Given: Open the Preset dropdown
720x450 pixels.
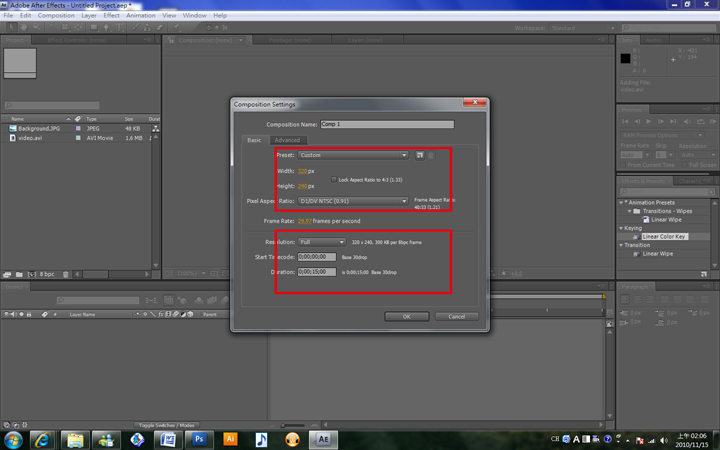Looking at the screenshot, I should click(x=353, y=155).
